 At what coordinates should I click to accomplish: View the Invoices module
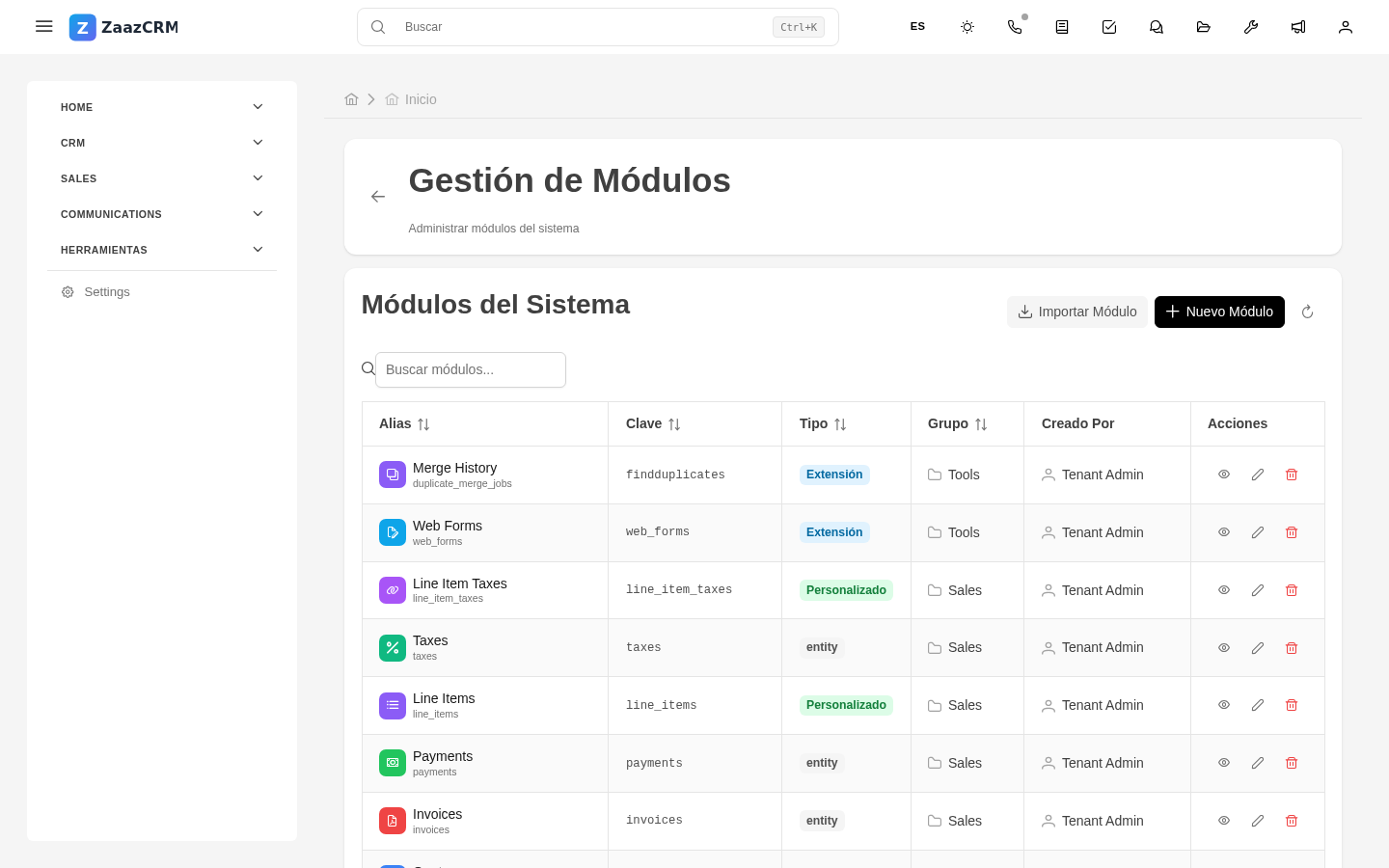[1224, 821]
